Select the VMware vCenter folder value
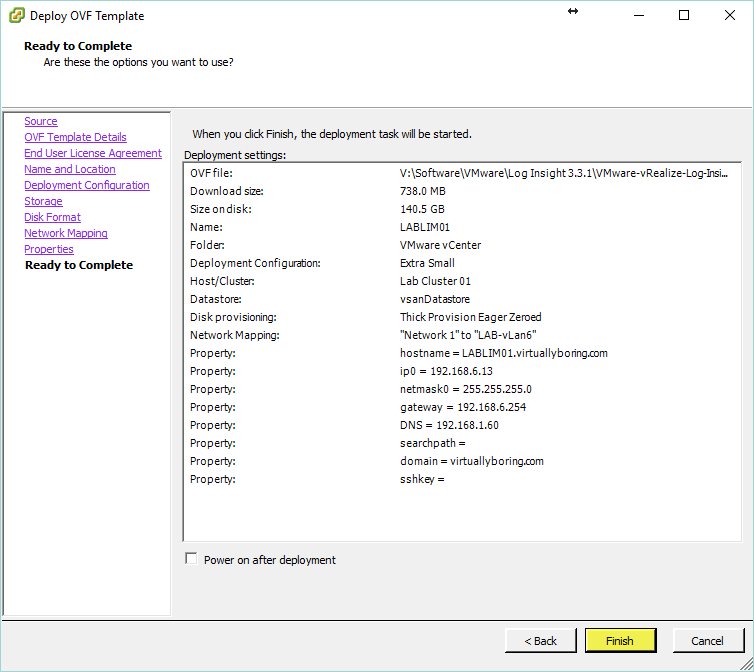 pyautogui.click(x=440, y=245)
